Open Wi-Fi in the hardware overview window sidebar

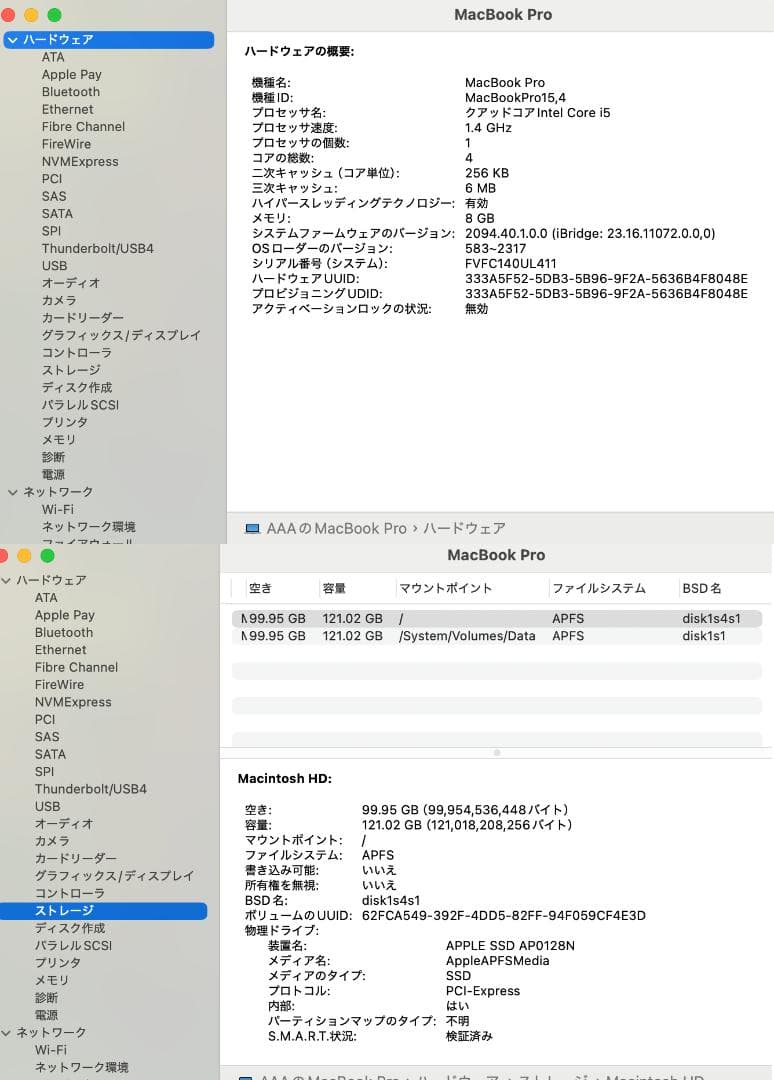tap(58, 509)
